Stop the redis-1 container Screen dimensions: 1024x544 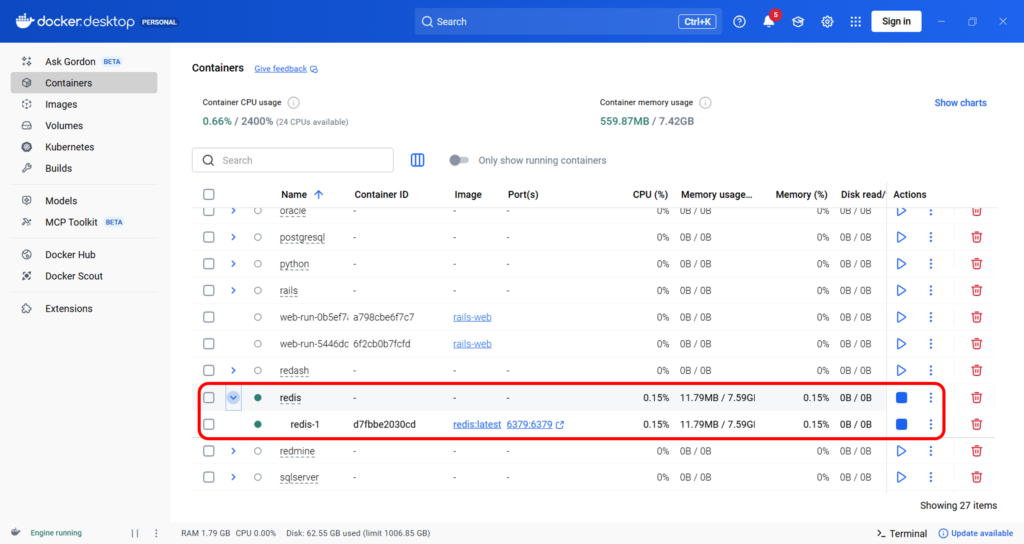pos(901,424)
